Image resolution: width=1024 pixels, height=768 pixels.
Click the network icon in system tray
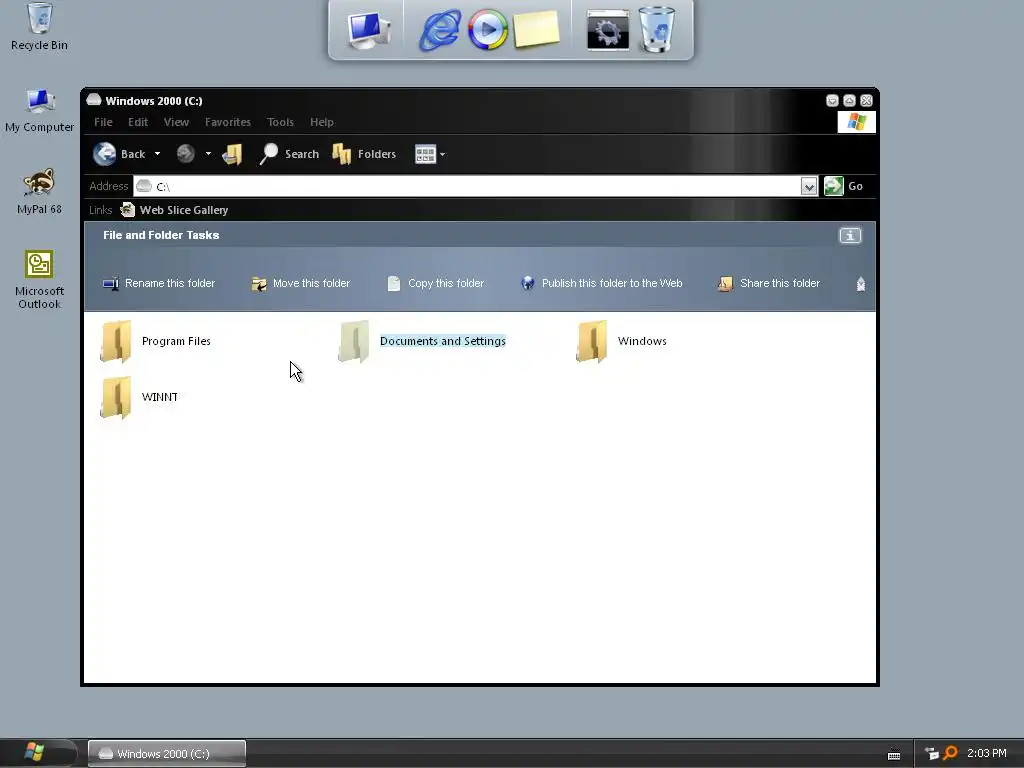point(932,754)
